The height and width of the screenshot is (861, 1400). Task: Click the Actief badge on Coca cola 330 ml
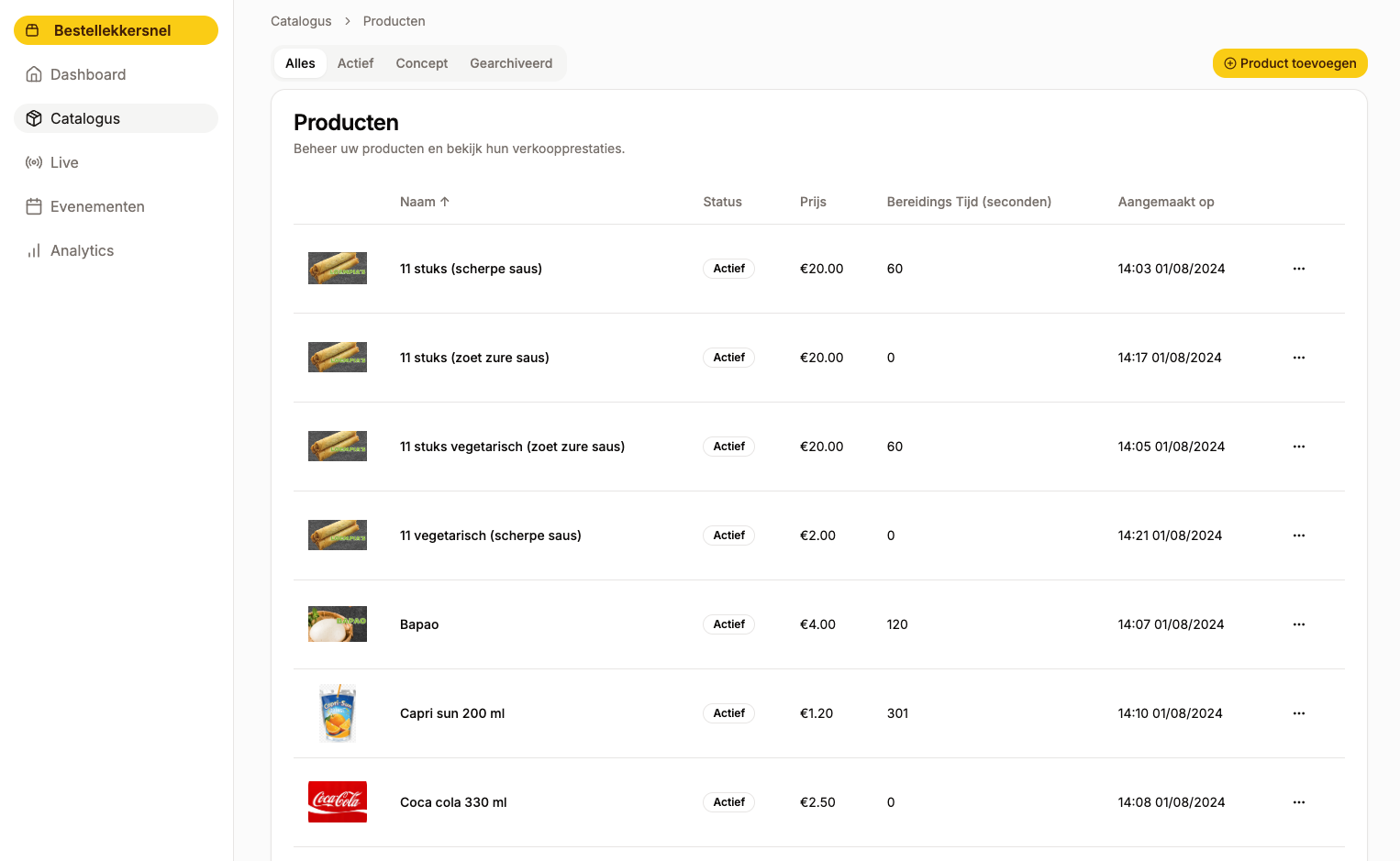(728, 802)
